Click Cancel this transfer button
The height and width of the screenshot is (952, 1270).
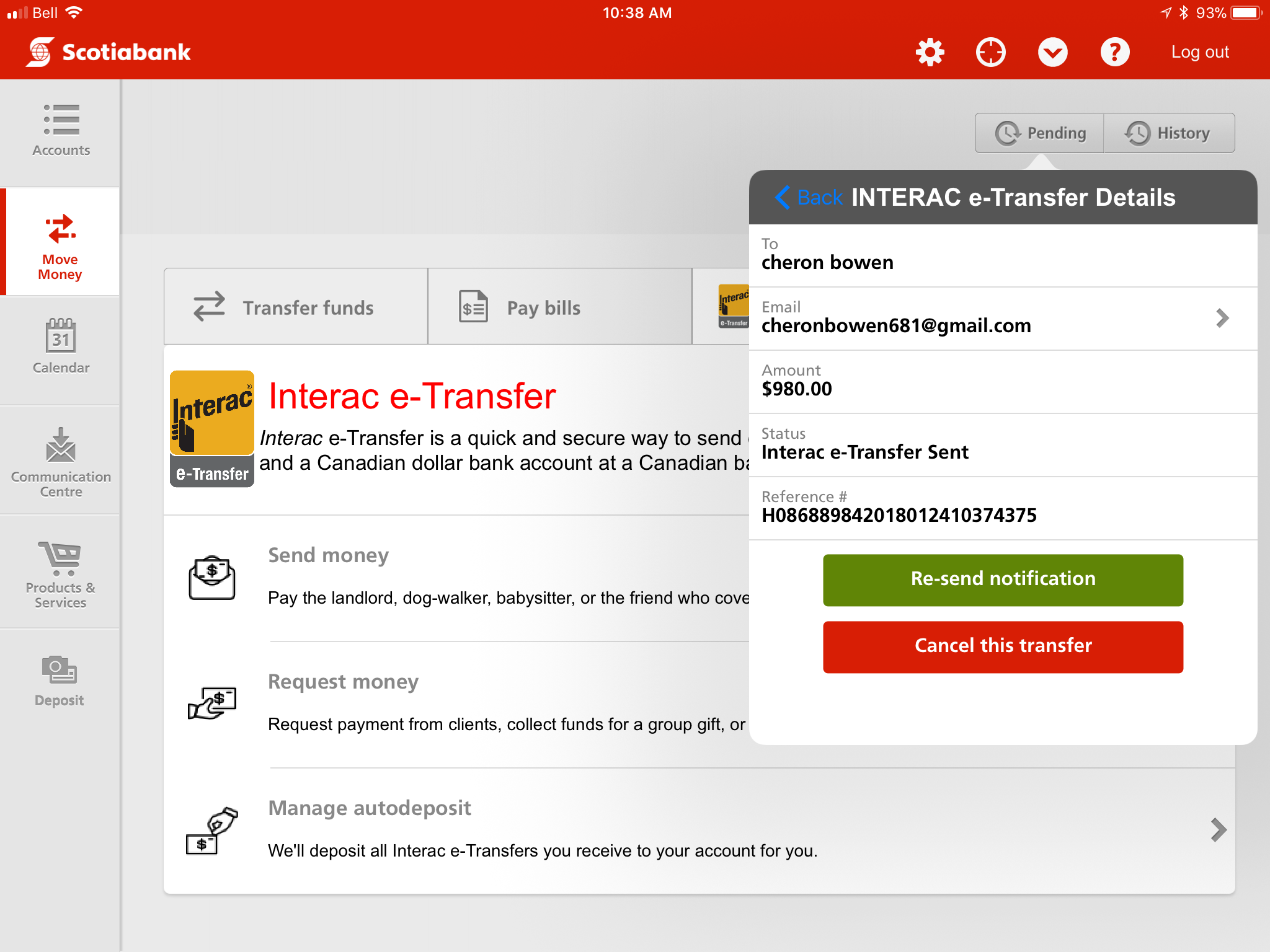pyautogui.click(x=1003, y=646)
